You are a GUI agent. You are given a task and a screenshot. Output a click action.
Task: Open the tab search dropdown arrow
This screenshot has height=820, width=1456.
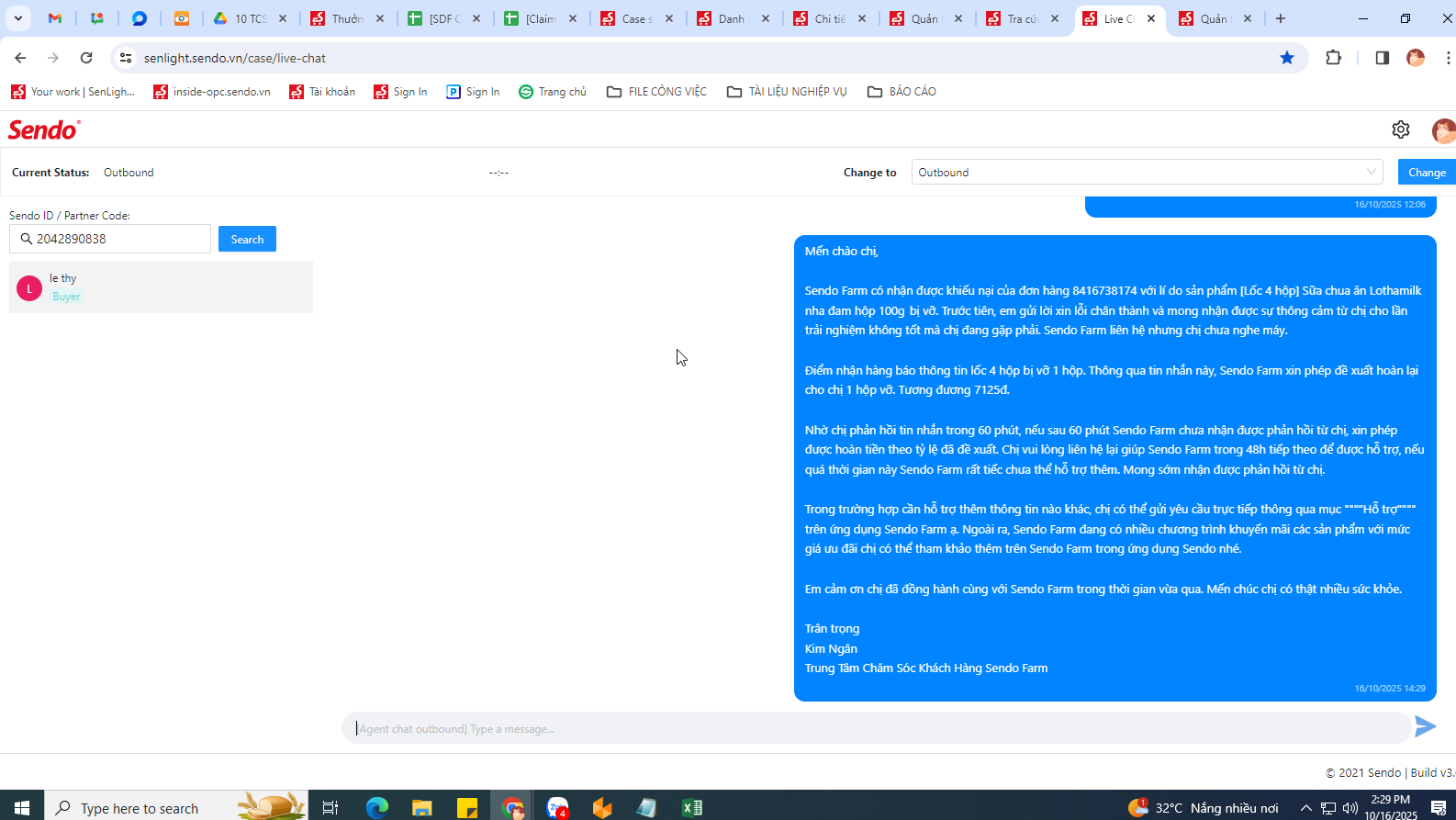[18, 18]
